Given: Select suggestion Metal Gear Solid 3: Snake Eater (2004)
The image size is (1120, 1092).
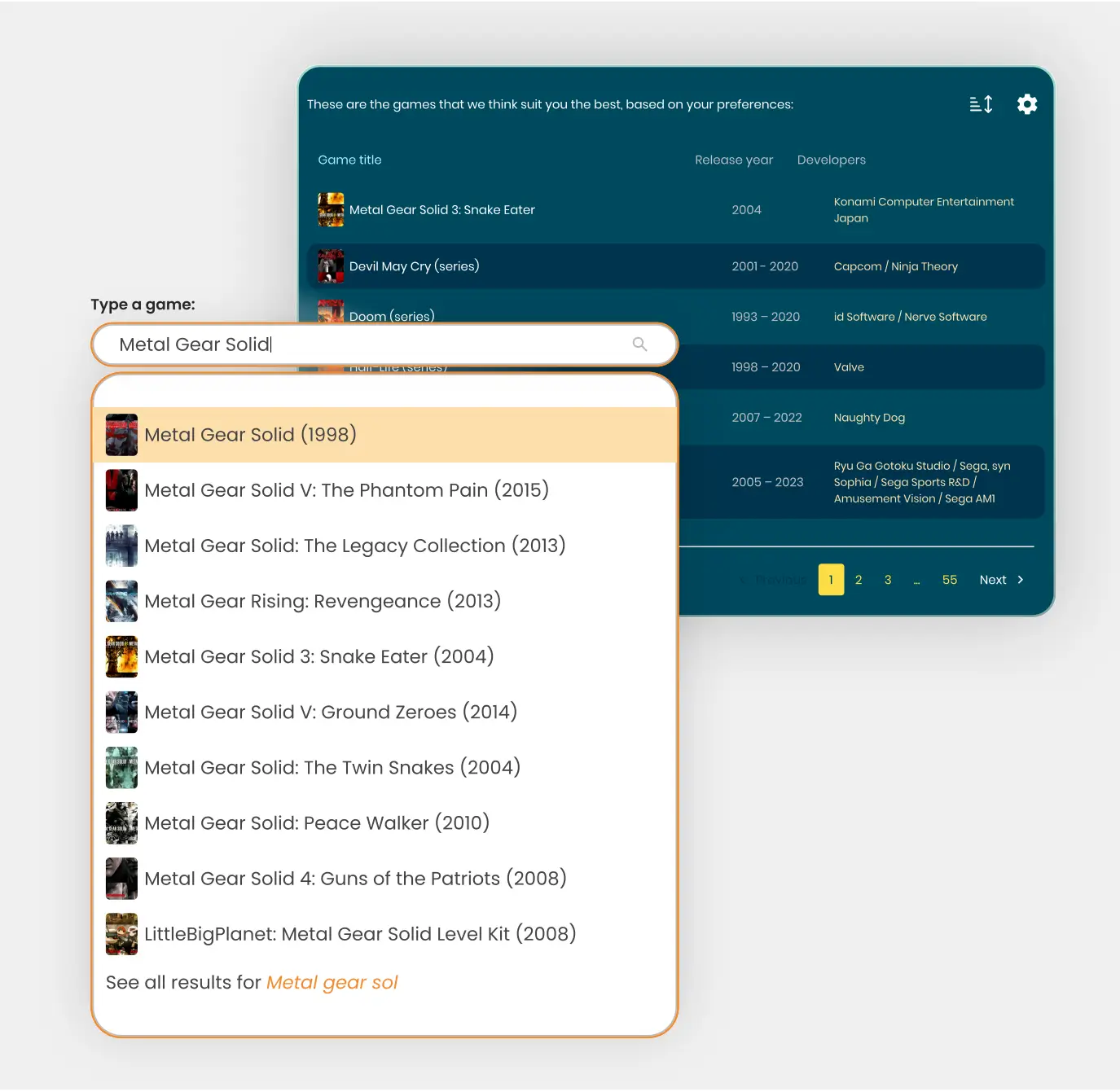Looking at the screenshot, I should coord(385,656).
